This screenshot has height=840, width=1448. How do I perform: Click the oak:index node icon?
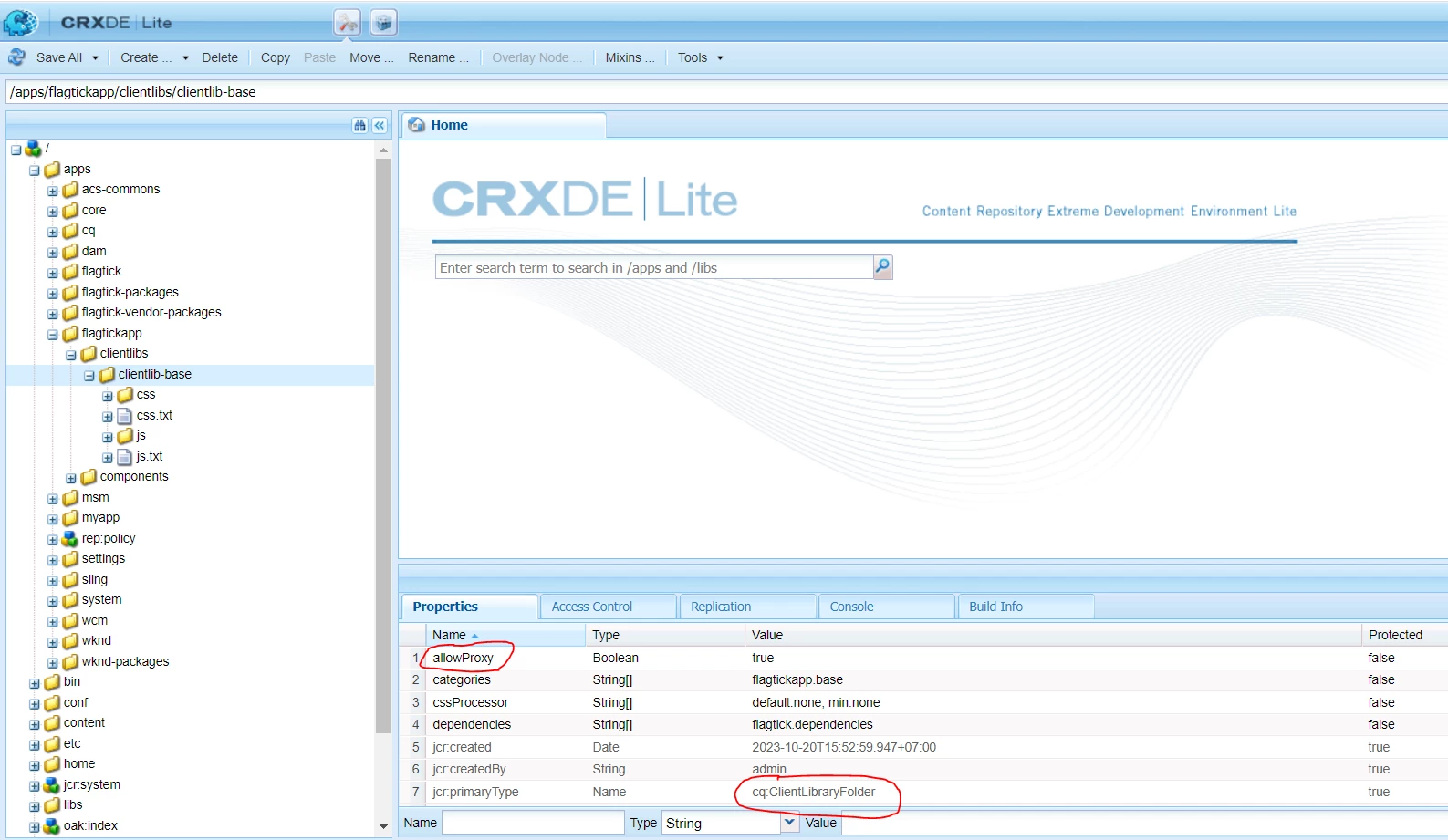click(52, 826)
